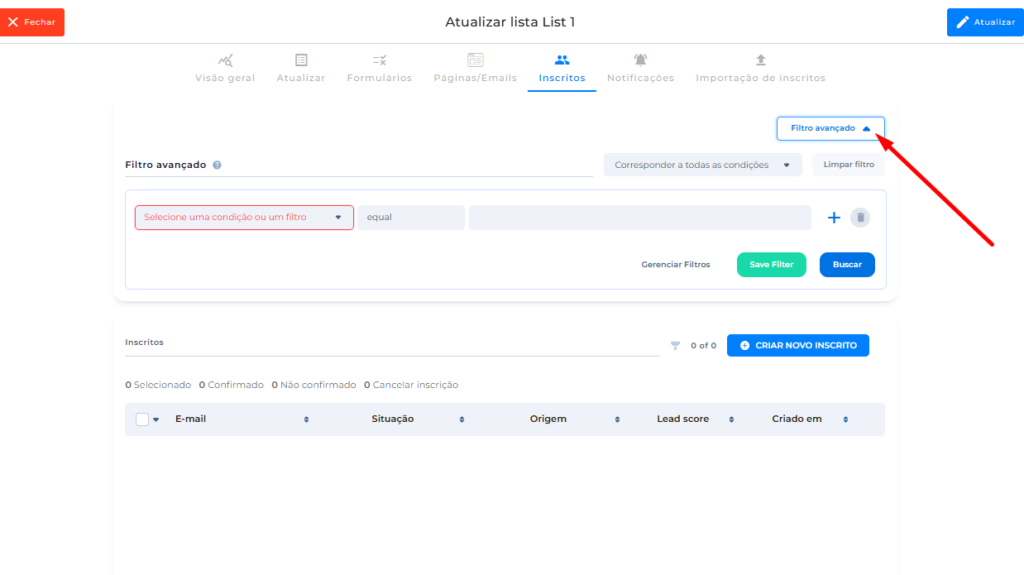This screenshot has width=1024, height=575.
Task: Open the bulk selection arrow beside checkbox
Action: [156, 420]
